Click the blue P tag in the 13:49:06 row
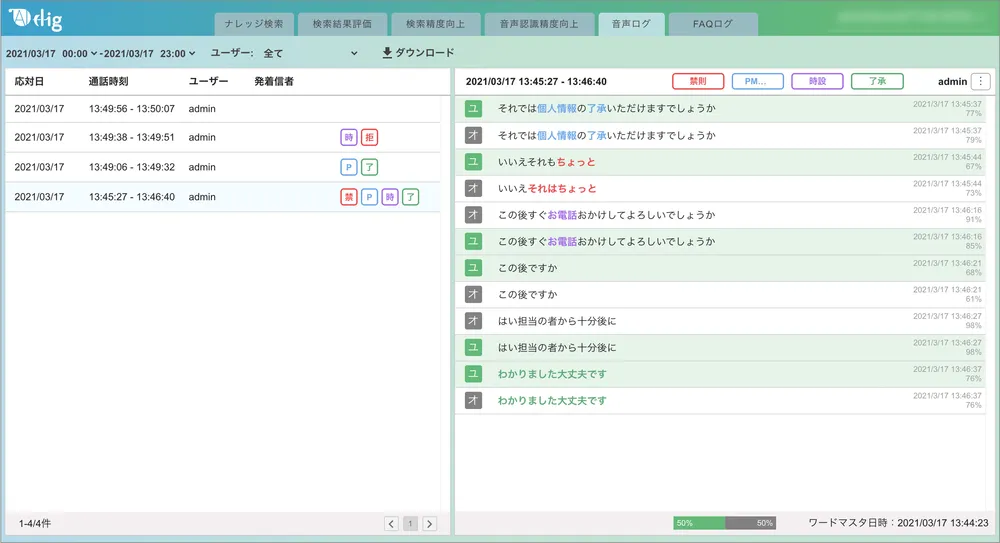This screenshot has width=1000, height=543. [349, 167]
